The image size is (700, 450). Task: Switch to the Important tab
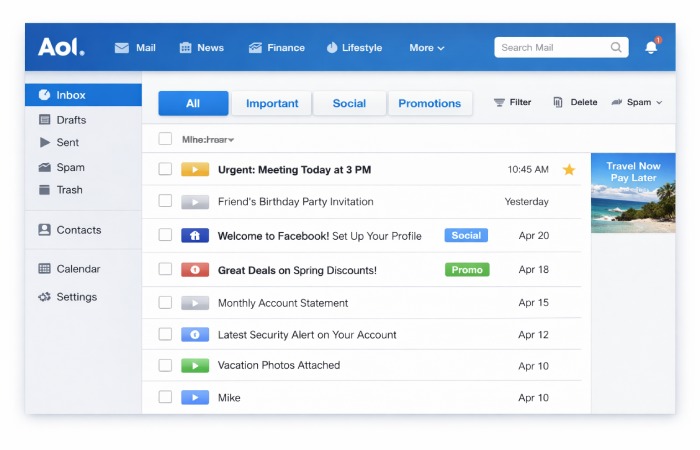[272, 103]
